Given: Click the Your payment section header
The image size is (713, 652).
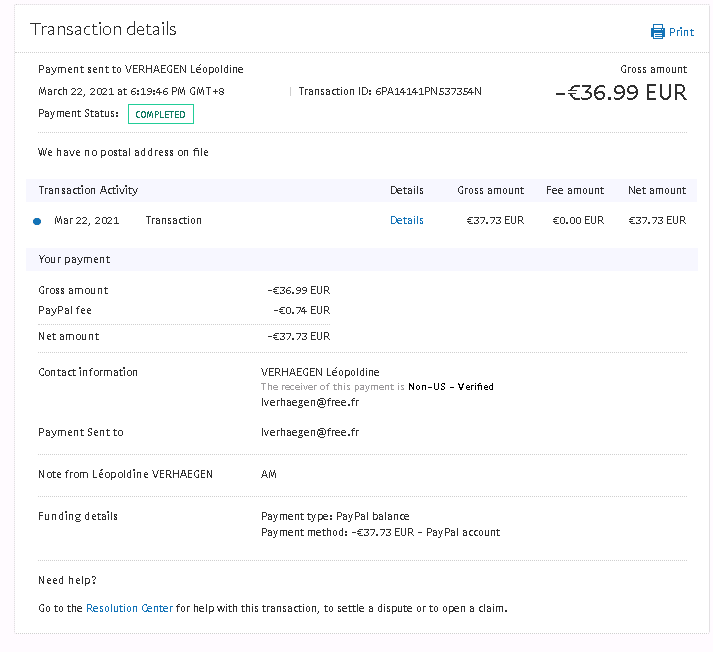Looking at the screenshot, I should click(x=74, y=259).
